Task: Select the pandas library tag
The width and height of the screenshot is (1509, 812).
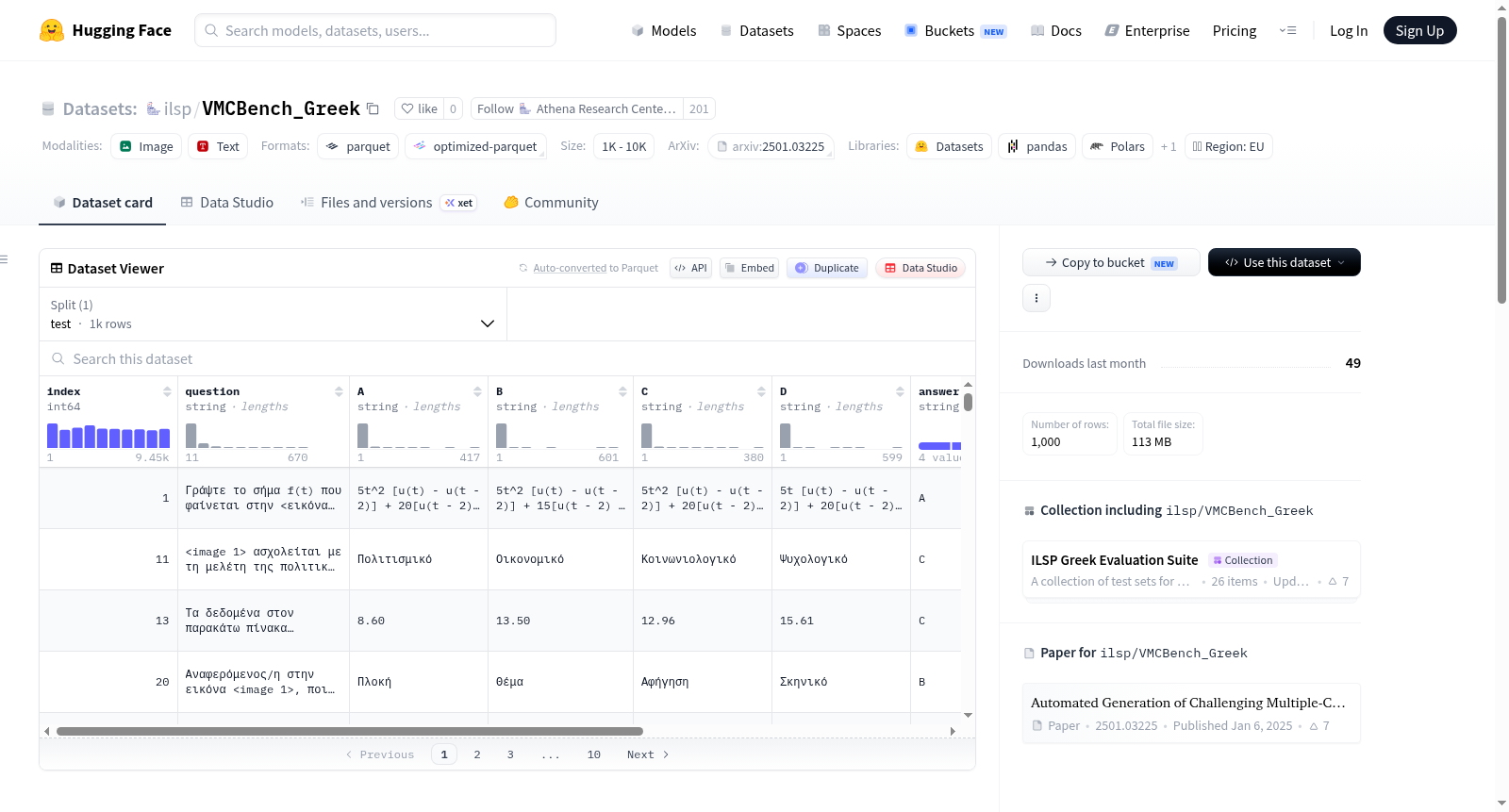Action: click(x=1036, y=146)
